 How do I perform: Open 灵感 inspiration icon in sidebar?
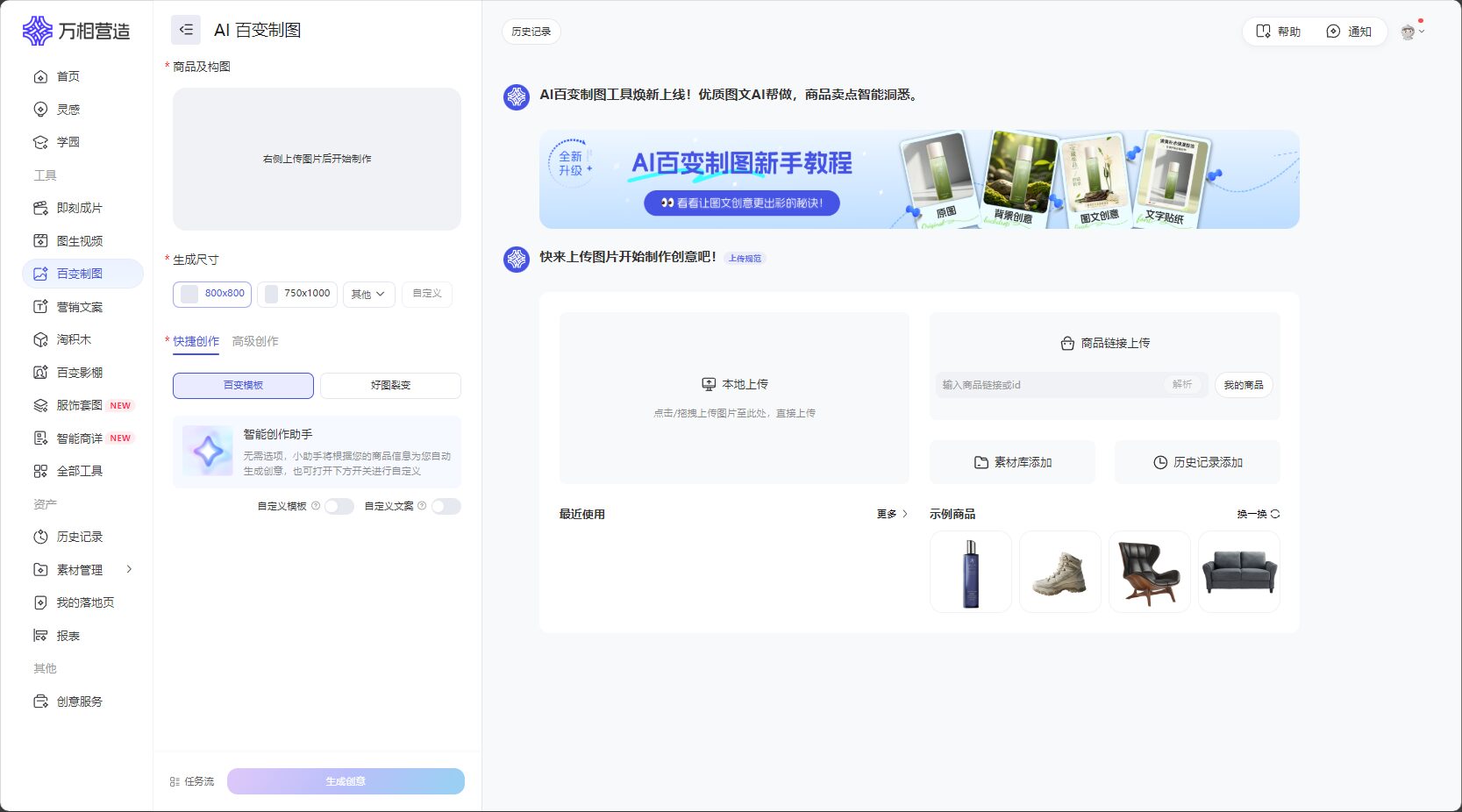pyautogui.click(x=40, y=110)
